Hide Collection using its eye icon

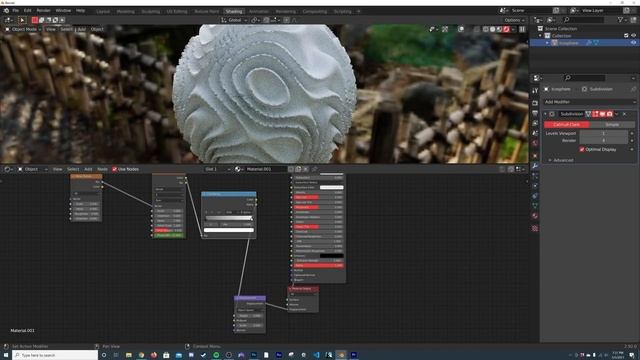(x=633, y=36)
